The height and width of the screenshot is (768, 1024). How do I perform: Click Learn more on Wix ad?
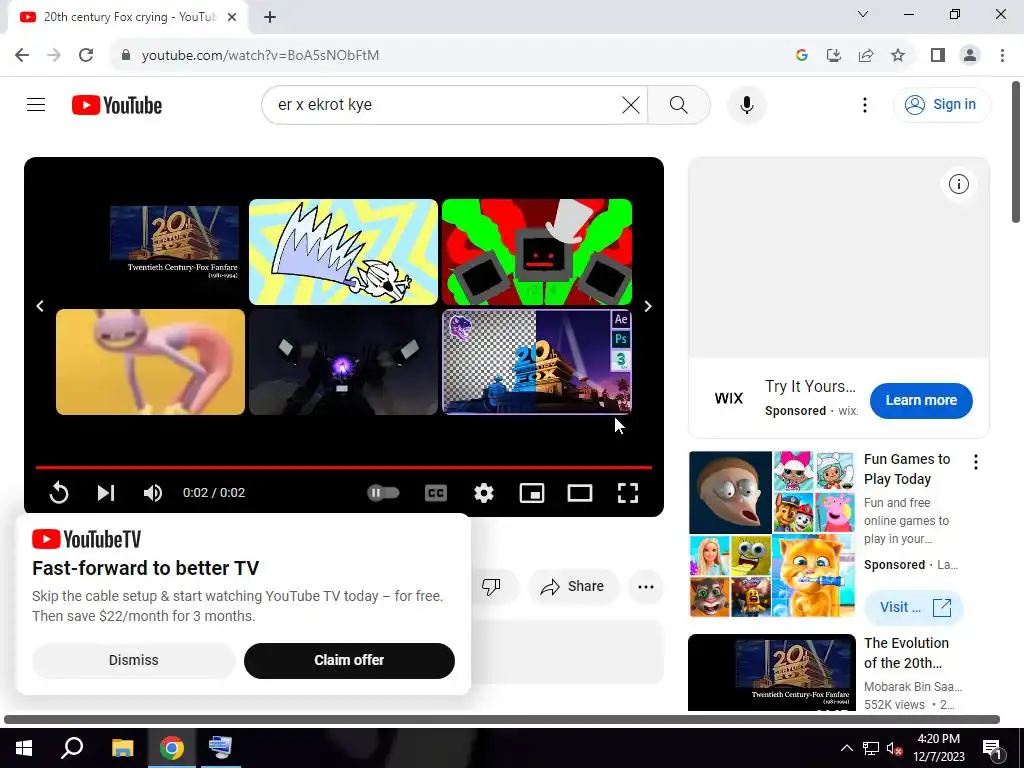pos(921,400)
